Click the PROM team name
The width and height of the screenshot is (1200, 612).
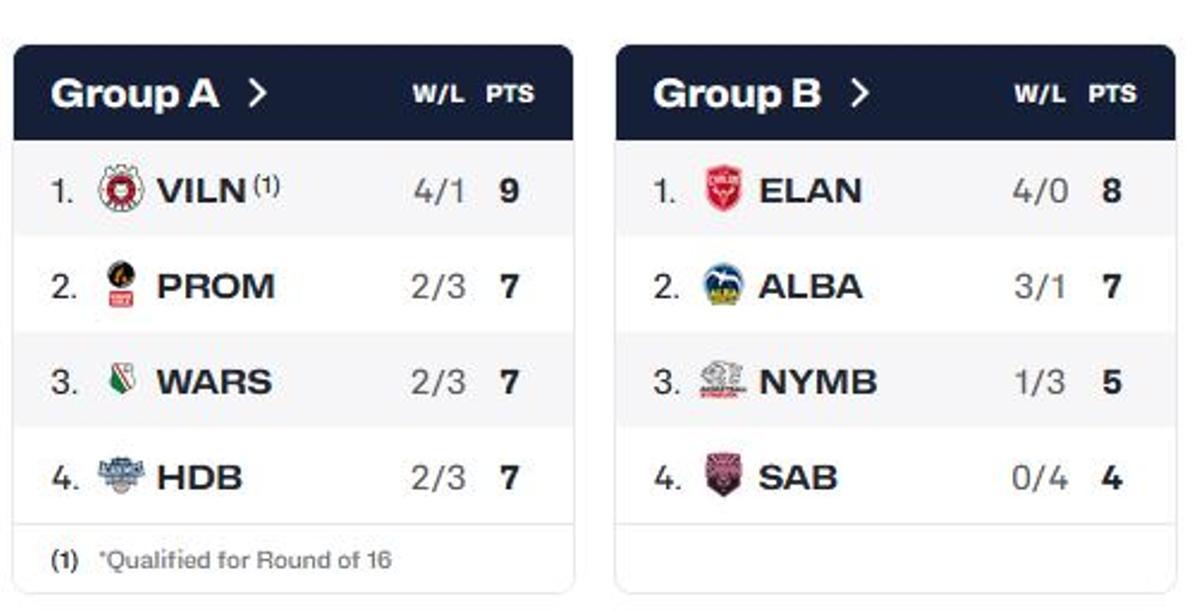[x=215, y=286]
